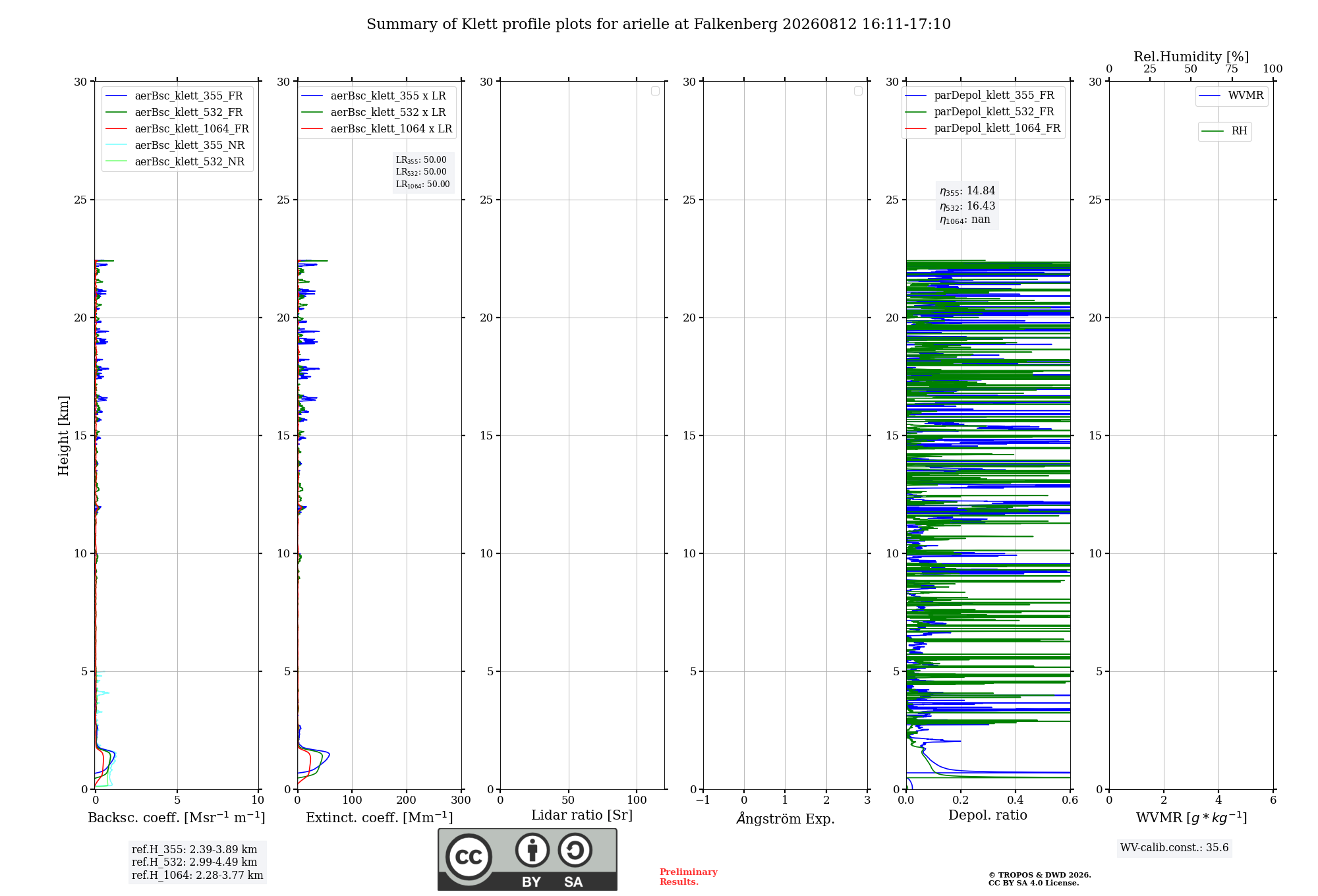Select parDepol_klett_532_FR legend entry
The image size is (1318, 896).
[980, 112]
